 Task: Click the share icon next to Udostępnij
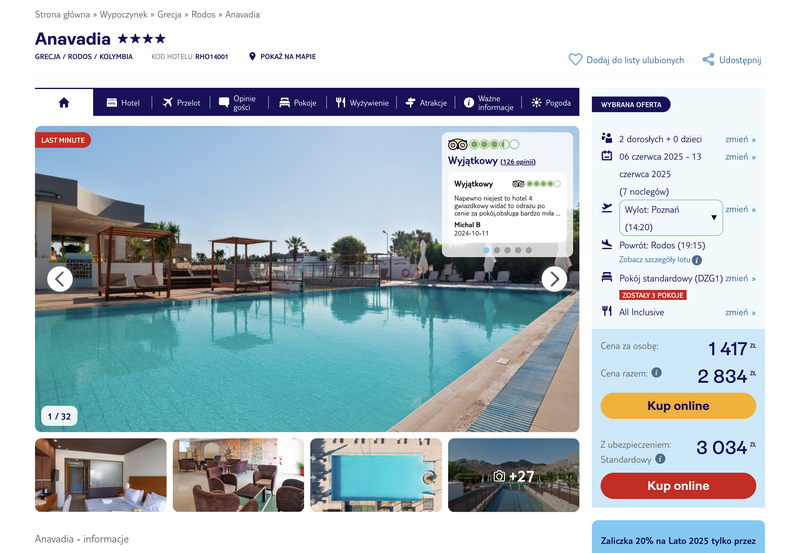point(708,60)
